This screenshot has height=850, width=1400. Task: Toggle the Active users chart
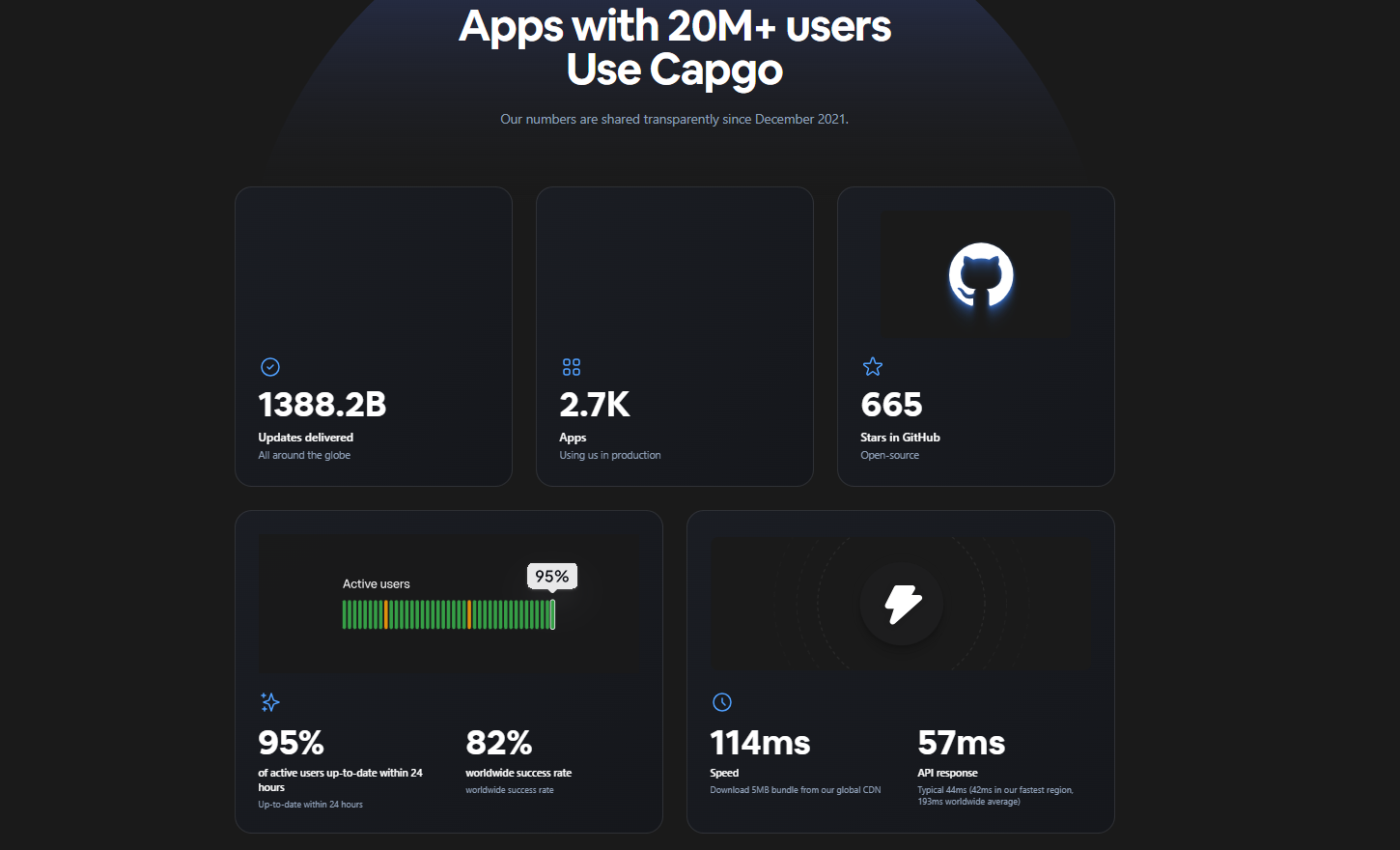point(448,604)
